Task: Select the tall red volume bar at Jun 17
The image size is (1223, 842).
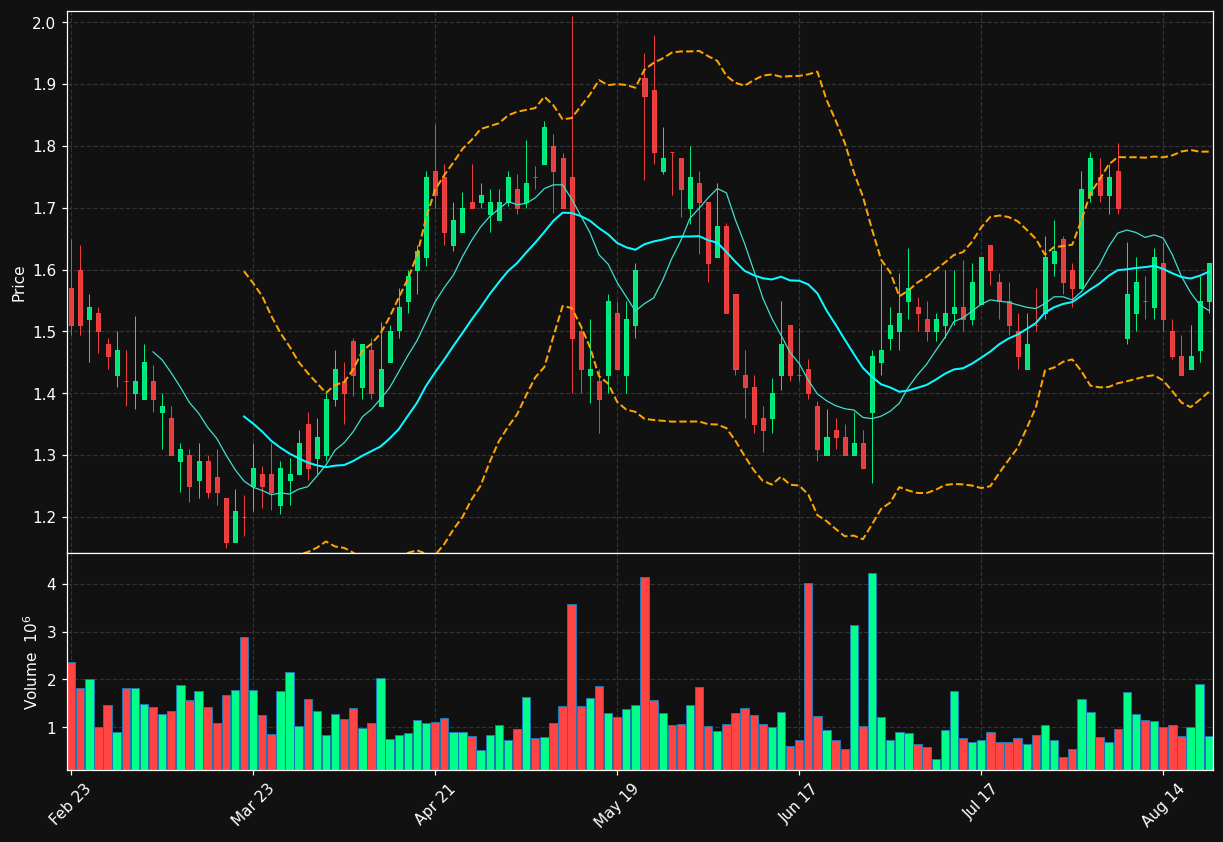Action: [808, 676]
